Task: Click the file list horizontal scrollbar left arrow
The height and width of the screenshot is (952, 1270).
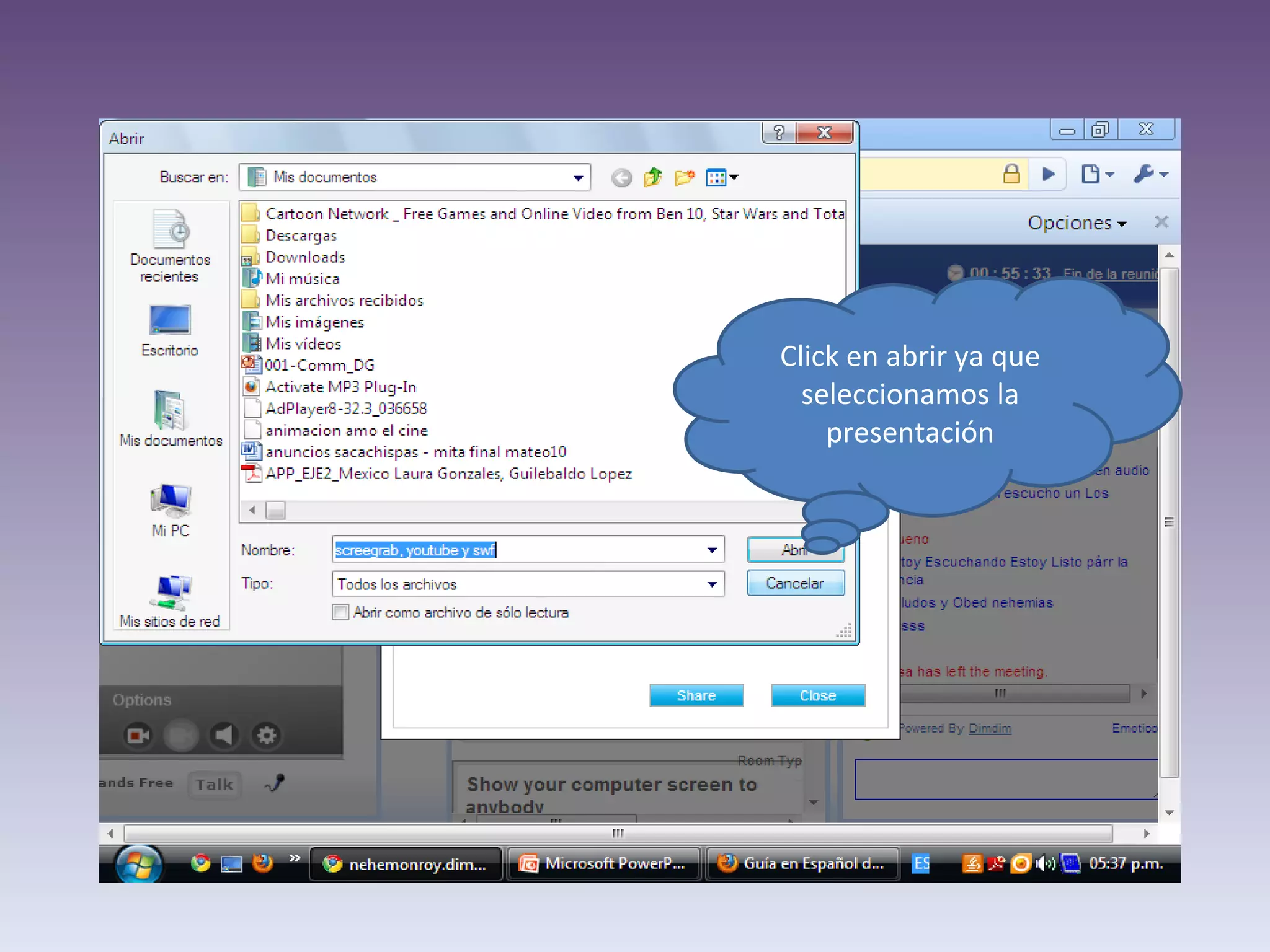Action: point(252,511)
